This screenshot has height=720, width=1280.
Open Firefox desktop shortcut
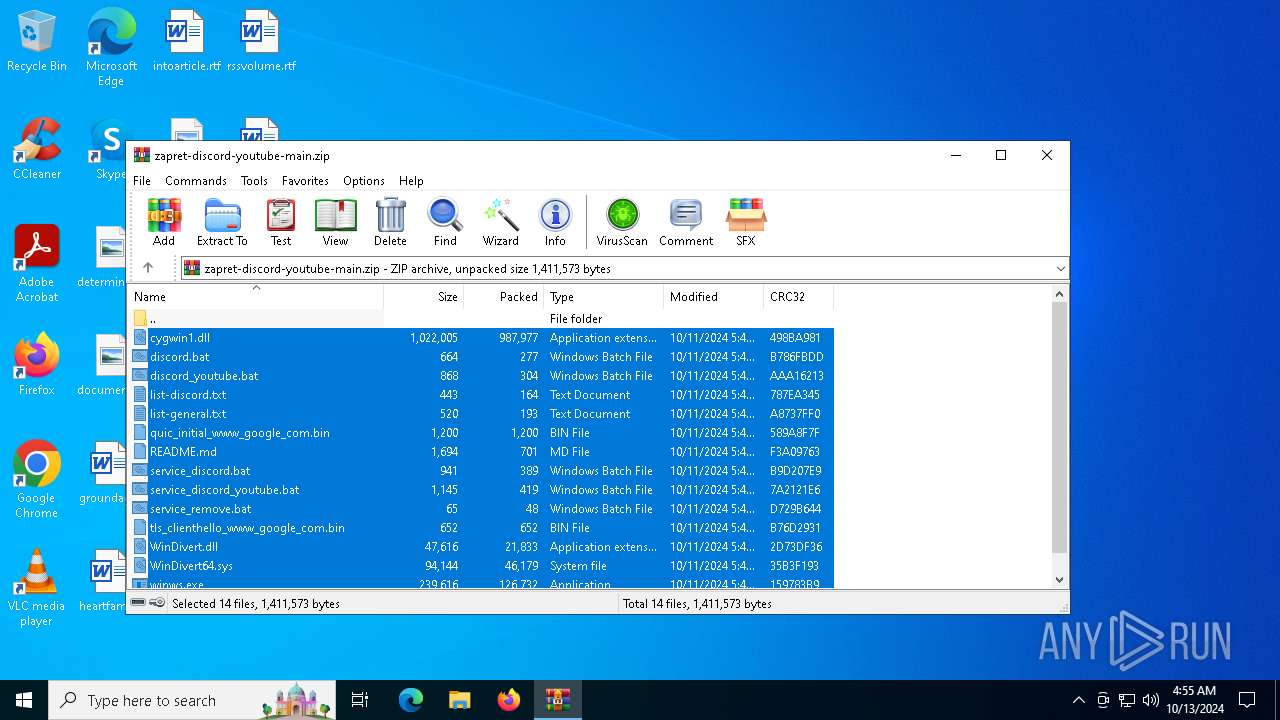(37, 365)
